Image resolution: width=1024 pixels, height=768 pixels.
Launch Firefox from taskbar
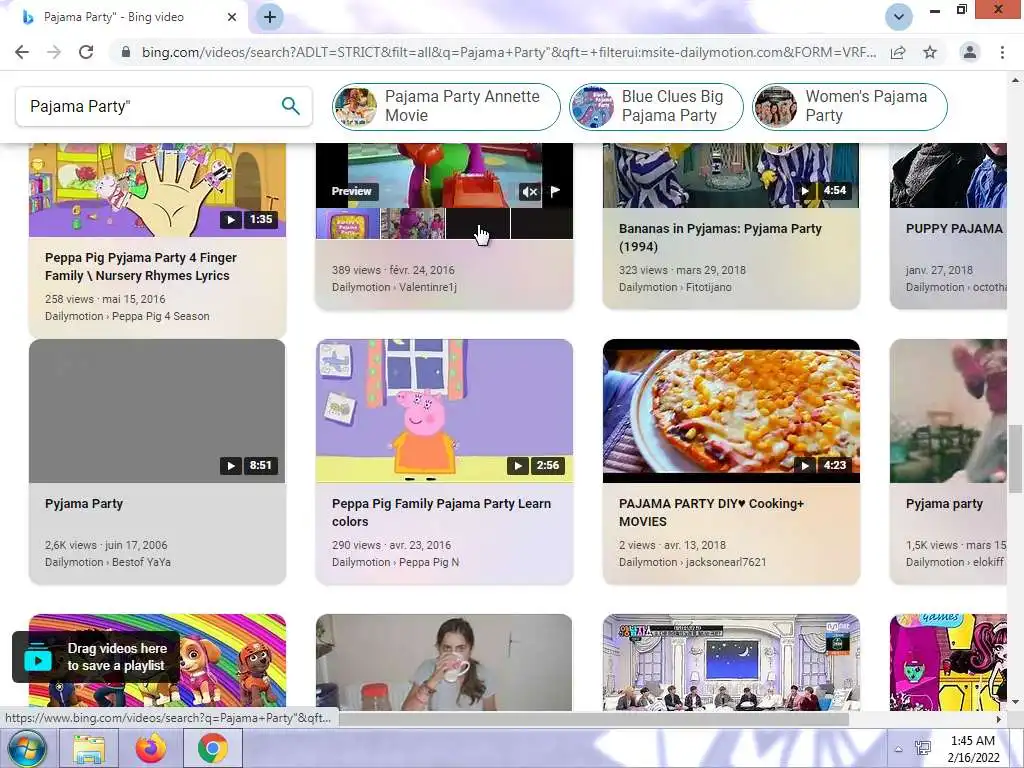pos(151,749)
